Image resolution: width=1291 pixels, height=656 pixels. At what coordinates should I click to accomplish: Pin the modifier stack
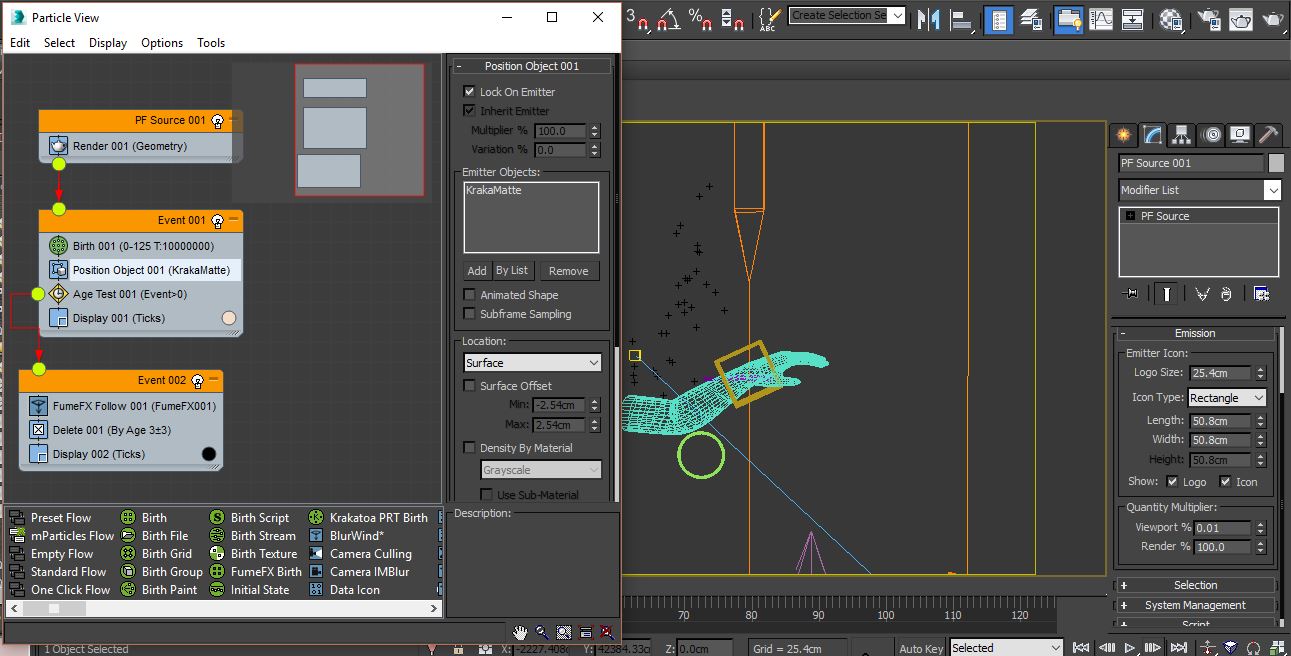click(1131, 293)
